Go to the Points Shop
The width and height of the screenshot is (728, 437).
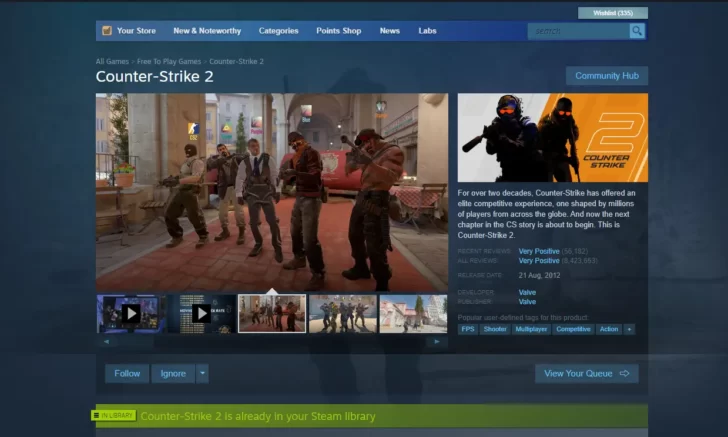click(x=338, y=31)
